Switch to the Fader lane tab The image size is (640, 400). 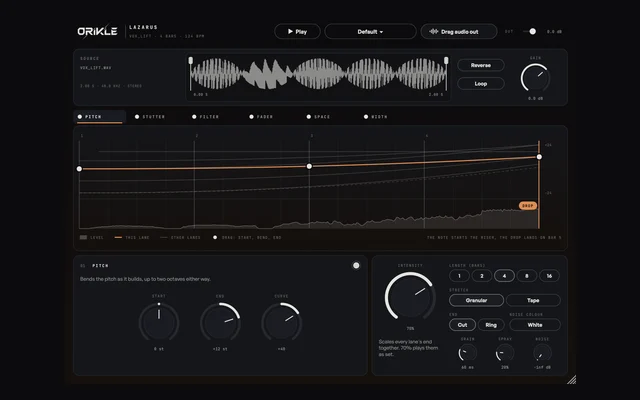[x=261, y=117]
